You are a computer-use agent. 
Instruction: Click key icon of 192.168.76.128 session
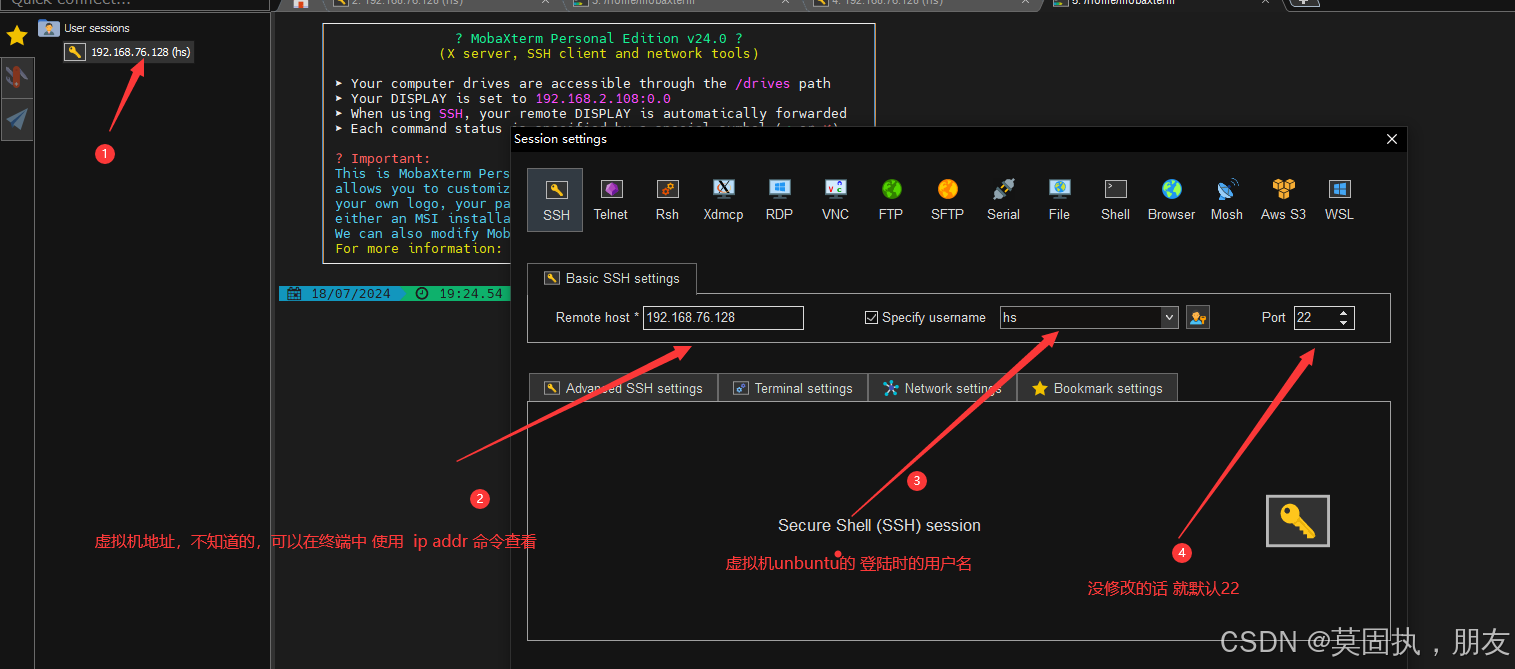coord(75,52)
